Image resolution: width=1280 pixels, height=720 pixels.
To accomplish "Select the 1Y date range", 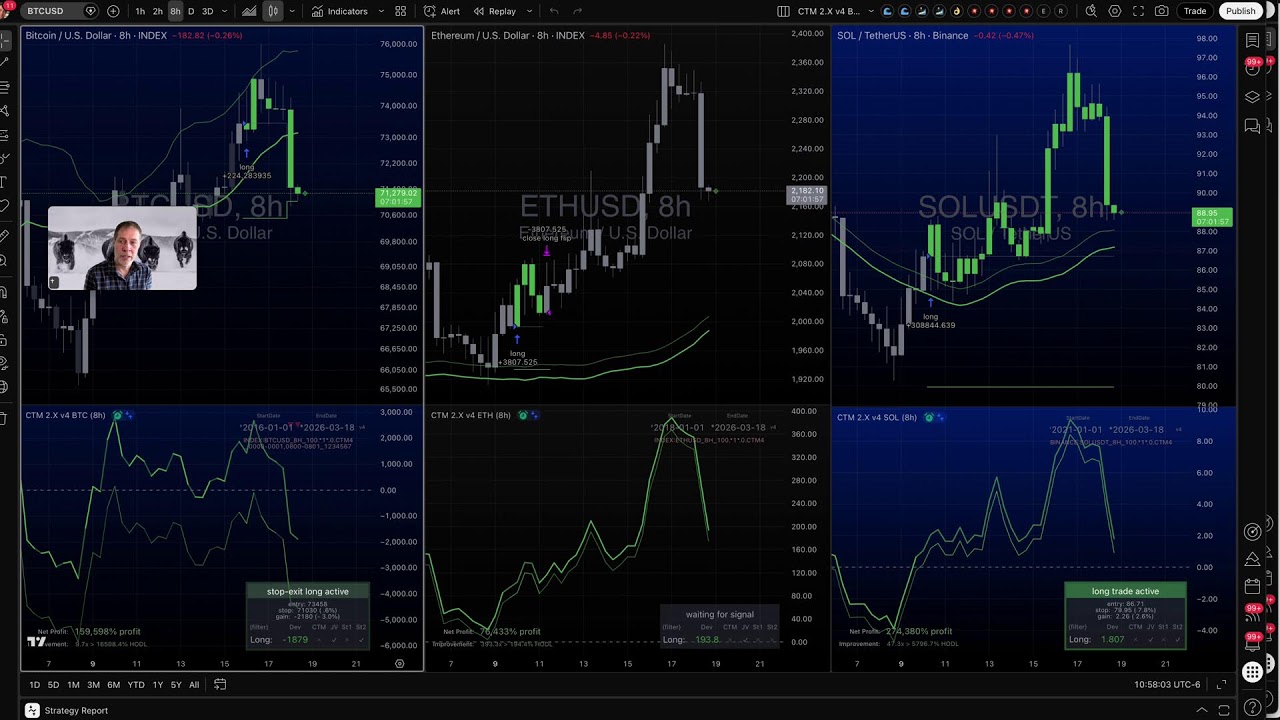I will [x=157, y=685].
